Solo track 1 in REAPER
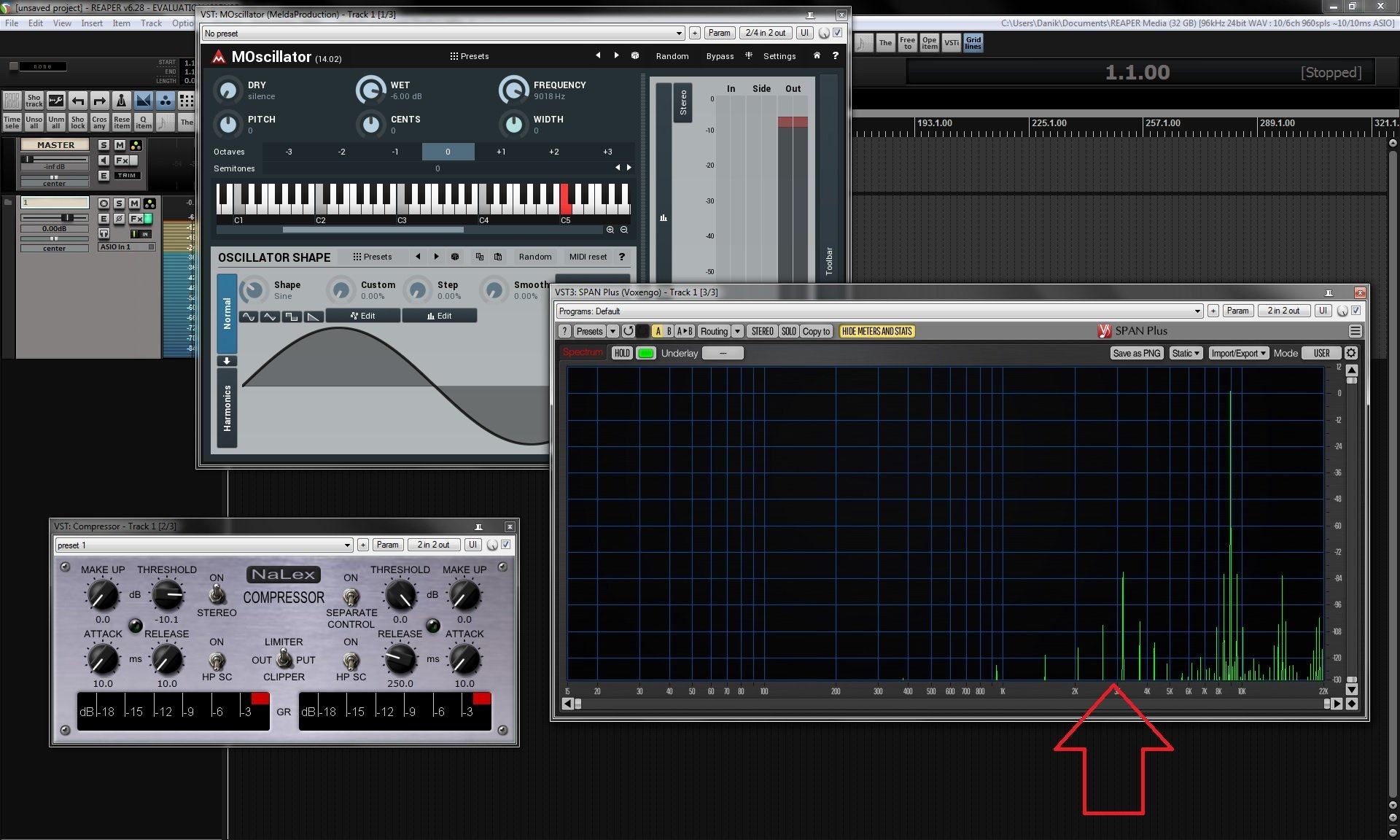The image size is (1400, 840). (119, 203)
